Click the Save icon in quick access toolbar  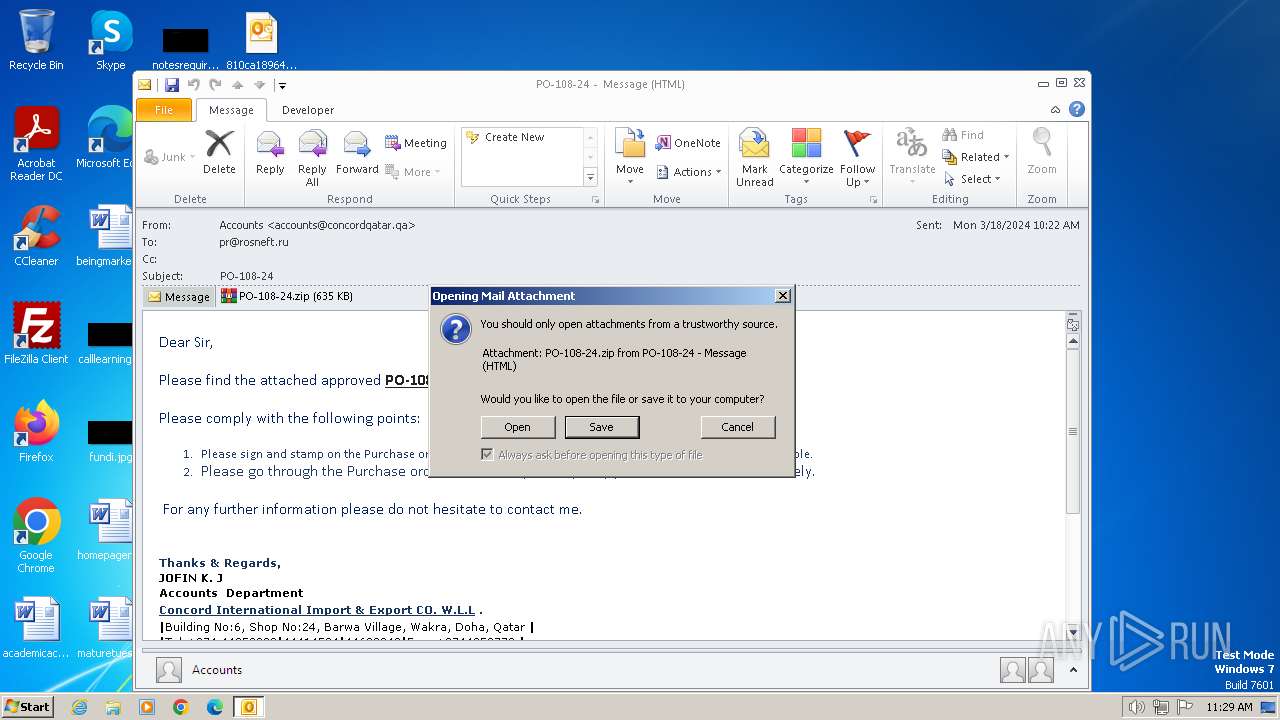pos(172,85)
